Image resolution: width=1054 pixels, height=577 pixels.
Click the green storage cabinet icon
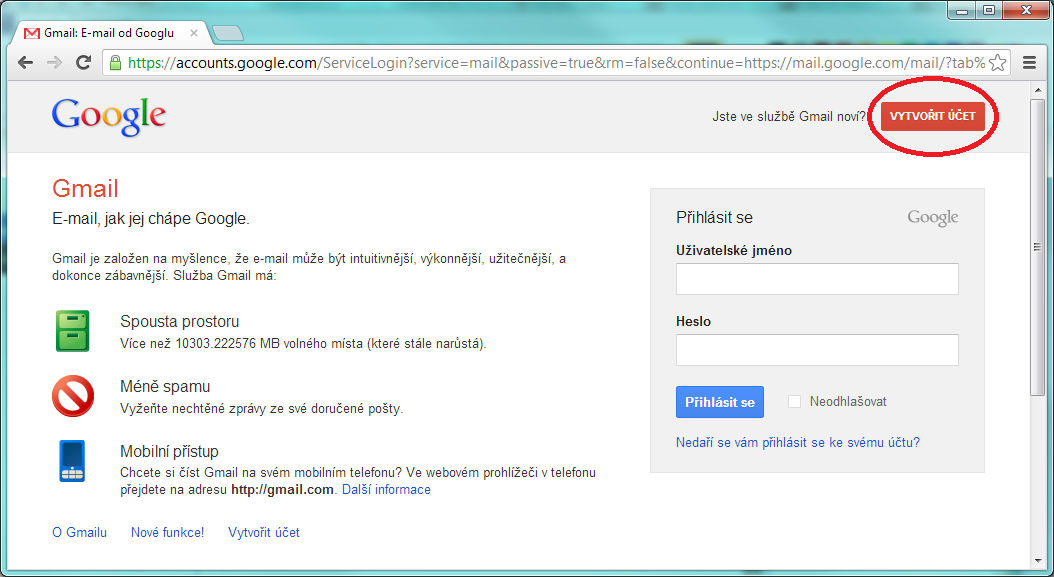tap(73, 331)
